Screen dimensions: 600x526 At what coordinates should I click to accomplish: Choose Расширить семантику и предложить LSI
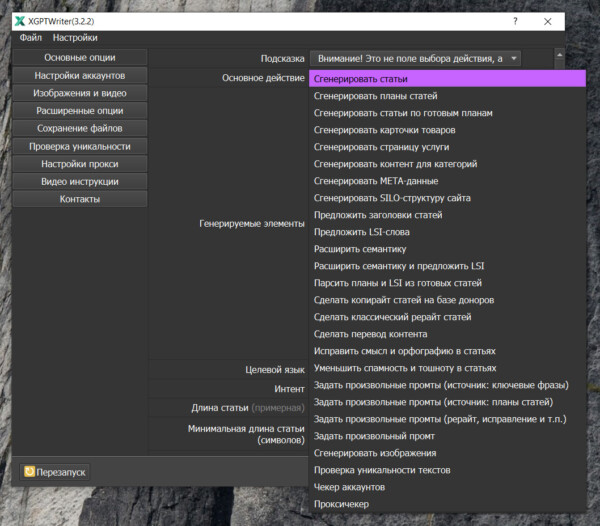point(447,266)
